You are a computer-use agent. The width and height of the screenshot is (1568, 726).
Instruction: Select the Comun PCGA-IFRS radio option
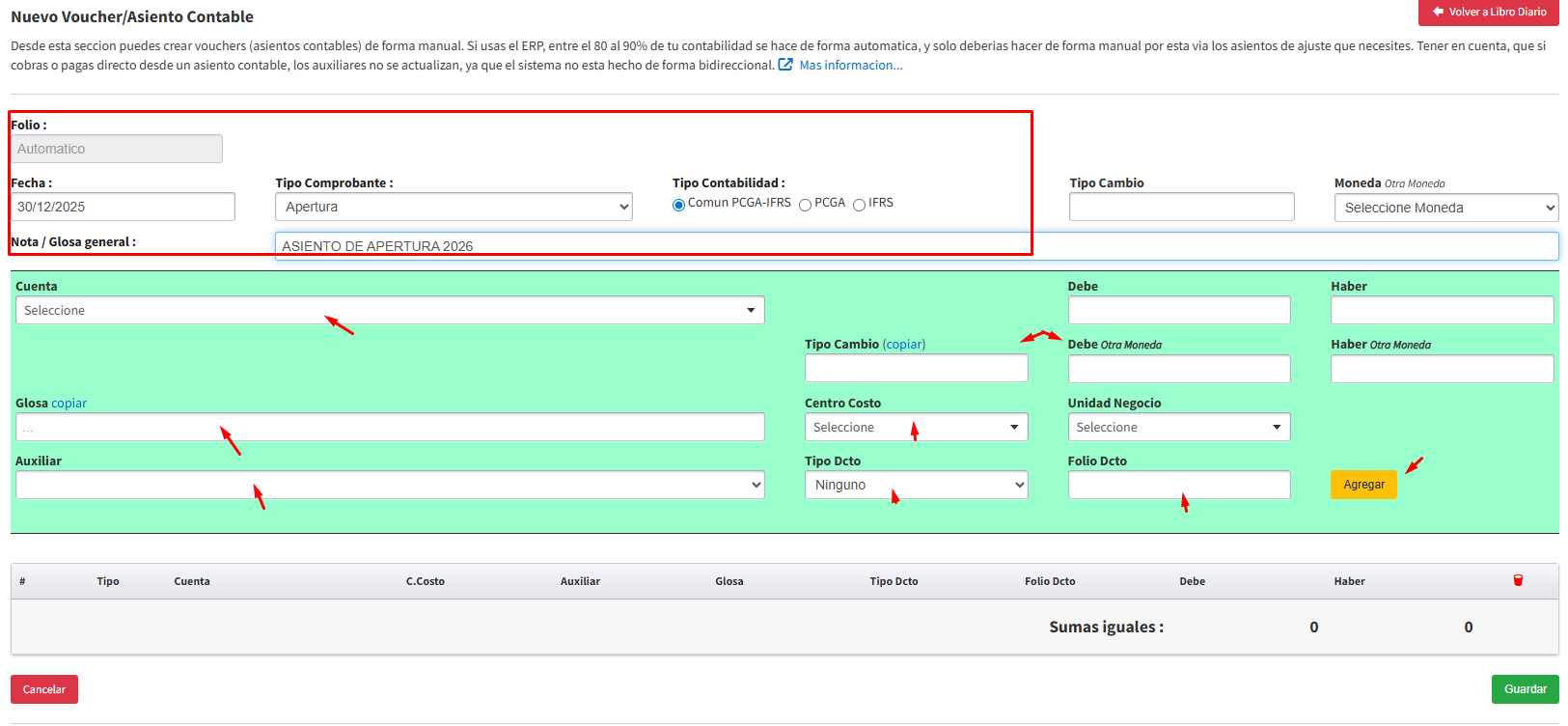(679, 205)
